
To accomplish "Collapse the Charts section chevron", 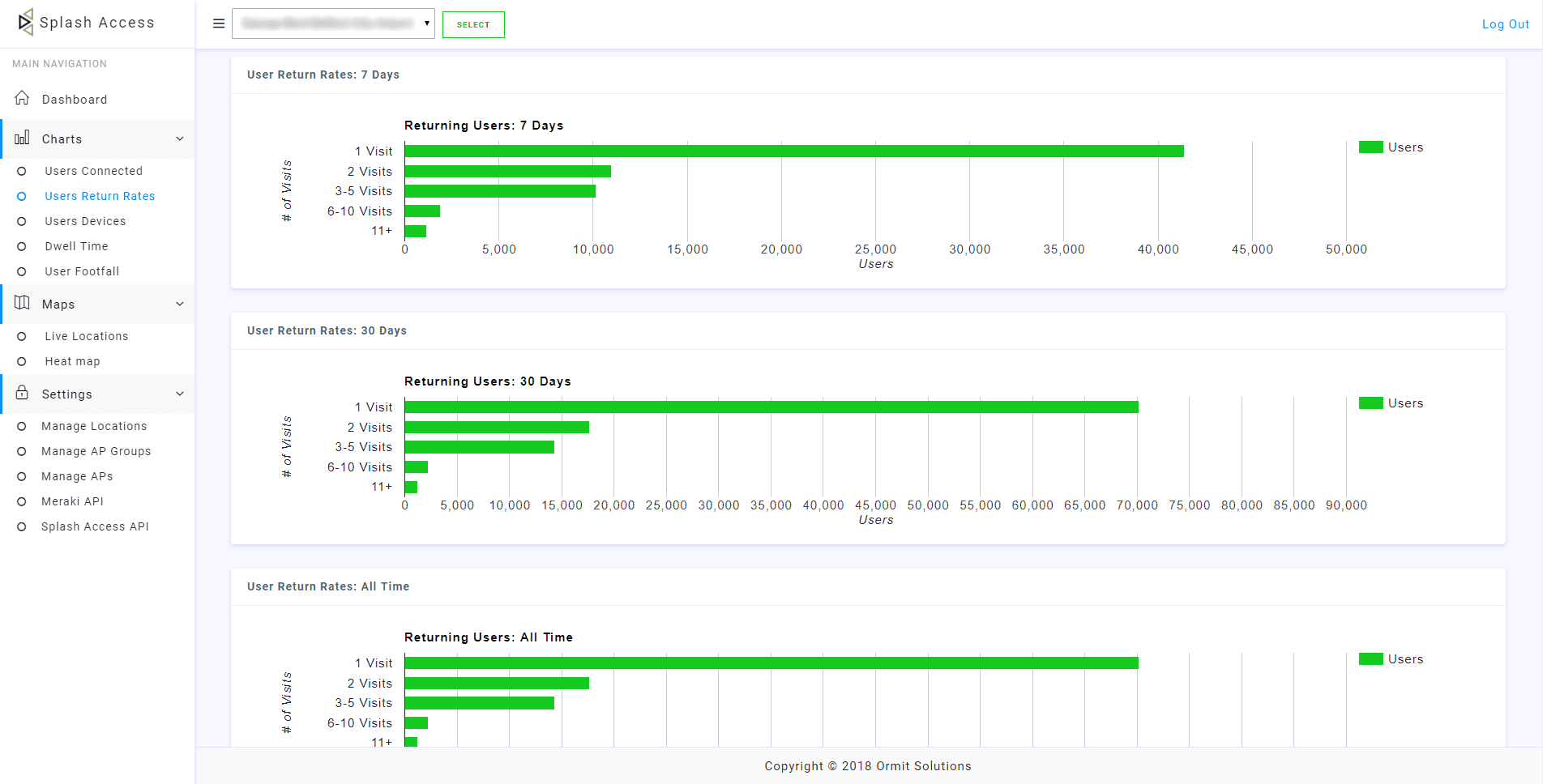I will (x=180, y=138).
